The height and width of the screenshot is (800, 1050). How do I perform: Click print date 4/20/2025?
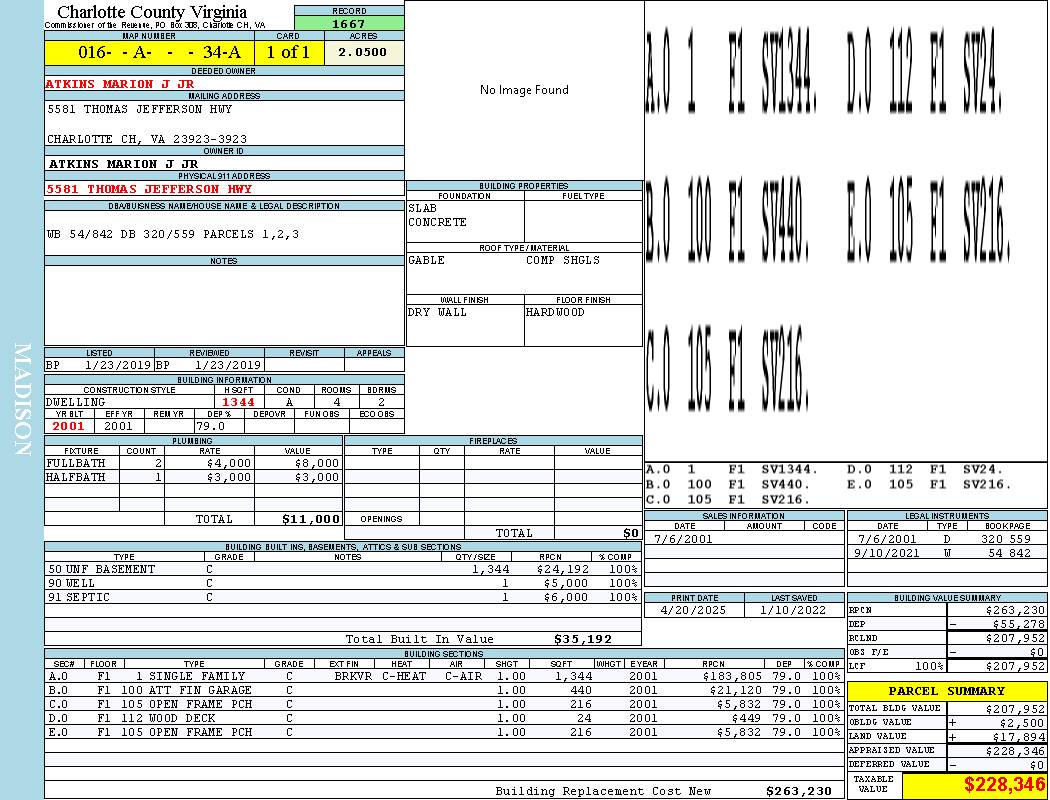pos(692,610)
